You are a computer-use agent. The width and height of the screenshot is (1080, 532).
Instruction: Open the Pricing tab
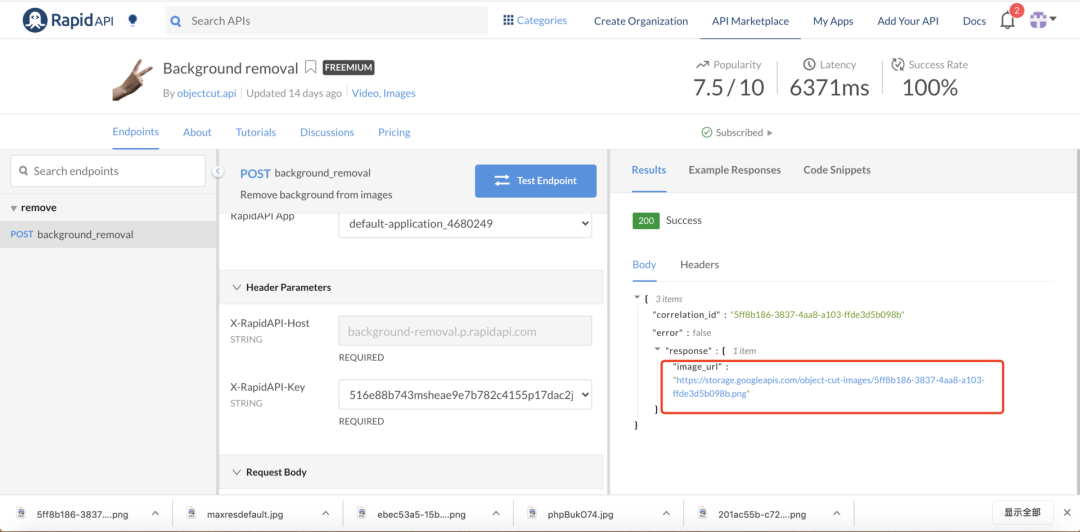pos(394,132)
